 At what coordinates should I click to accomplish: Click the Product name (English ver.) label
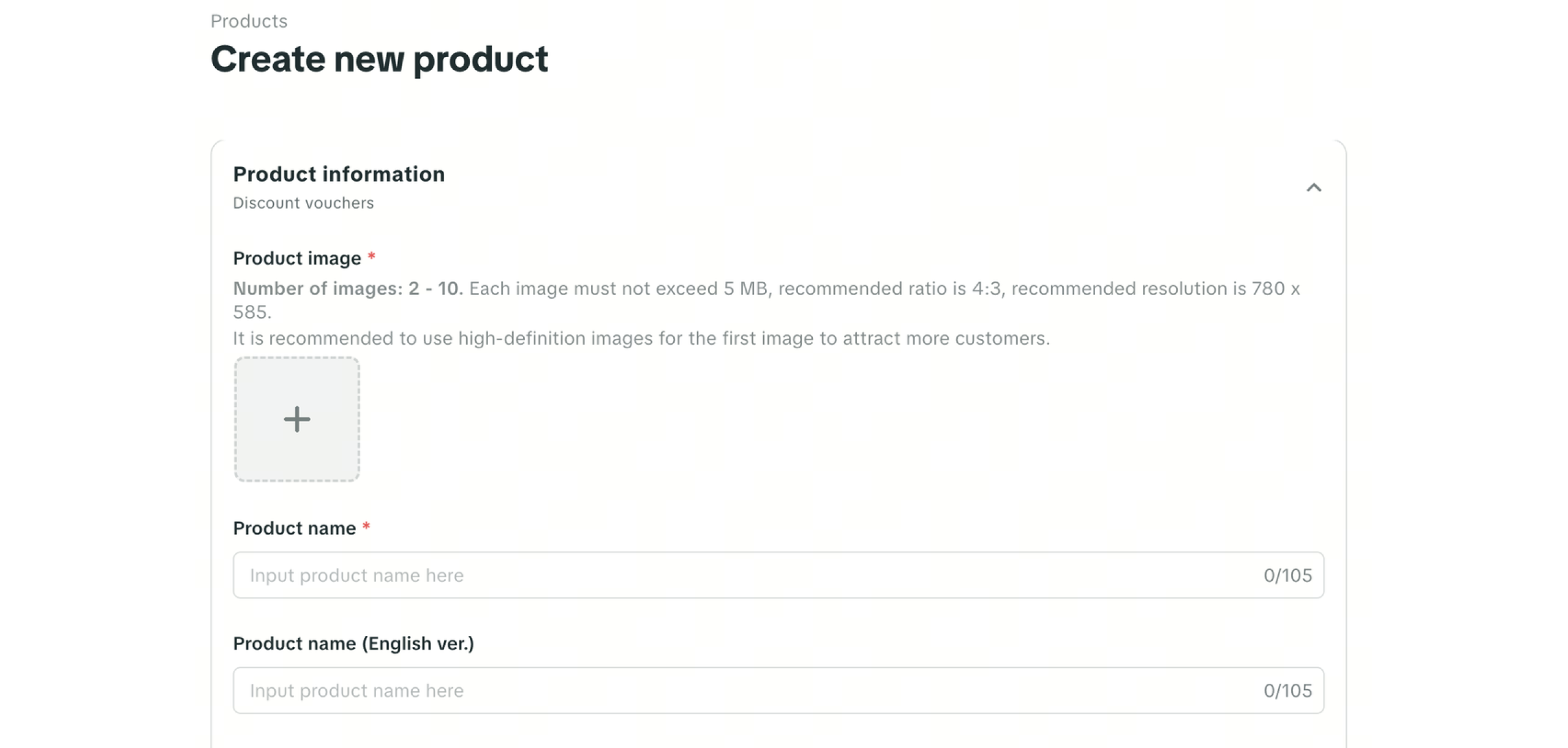[x=353, y=643]
